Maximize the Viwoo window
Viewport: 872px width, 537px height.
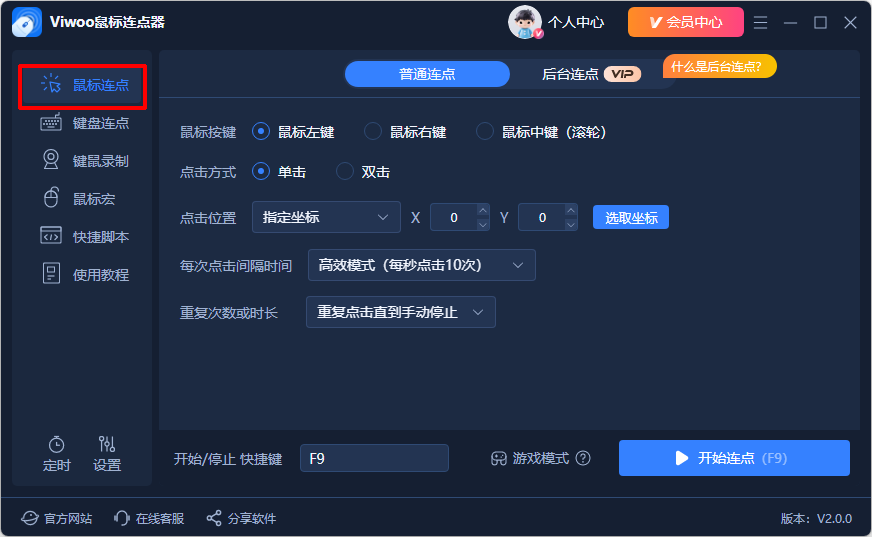(x=820, y=22)
